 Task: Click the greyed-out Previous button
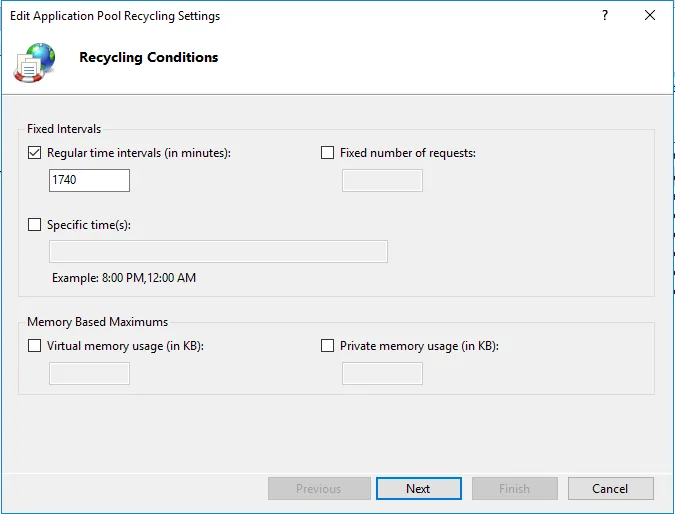[x=319, y=489]
